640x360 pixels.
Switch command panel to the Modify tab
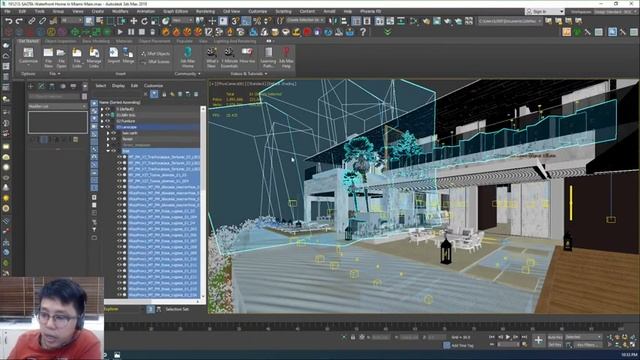coord(41,86)
